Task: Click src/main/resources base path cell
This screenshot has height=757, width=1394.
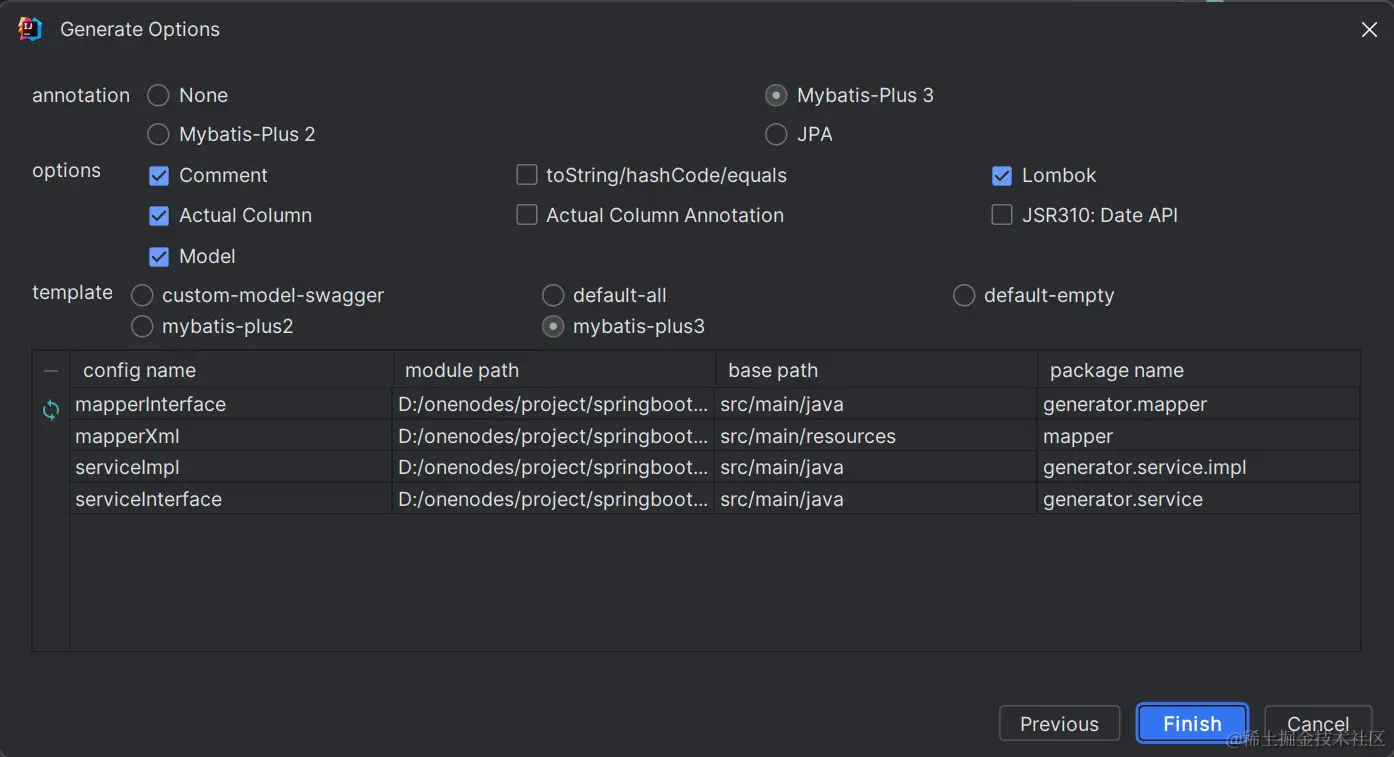Action: tap(876, 436)
